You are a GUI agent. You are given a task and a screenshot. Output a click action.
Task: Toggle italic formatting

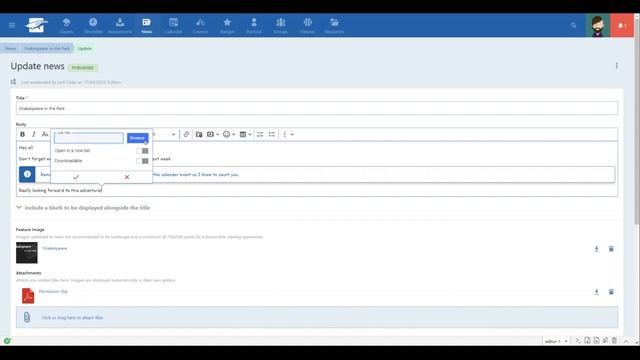click(34, 134)
